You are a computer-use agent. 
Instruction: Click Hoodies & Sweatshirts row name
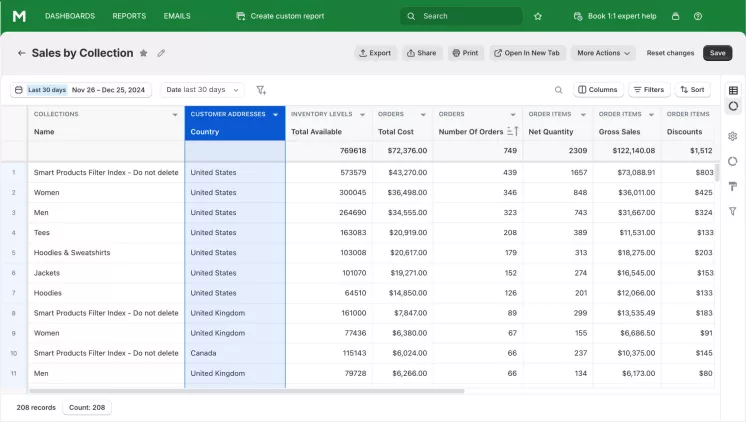point(72,253)
